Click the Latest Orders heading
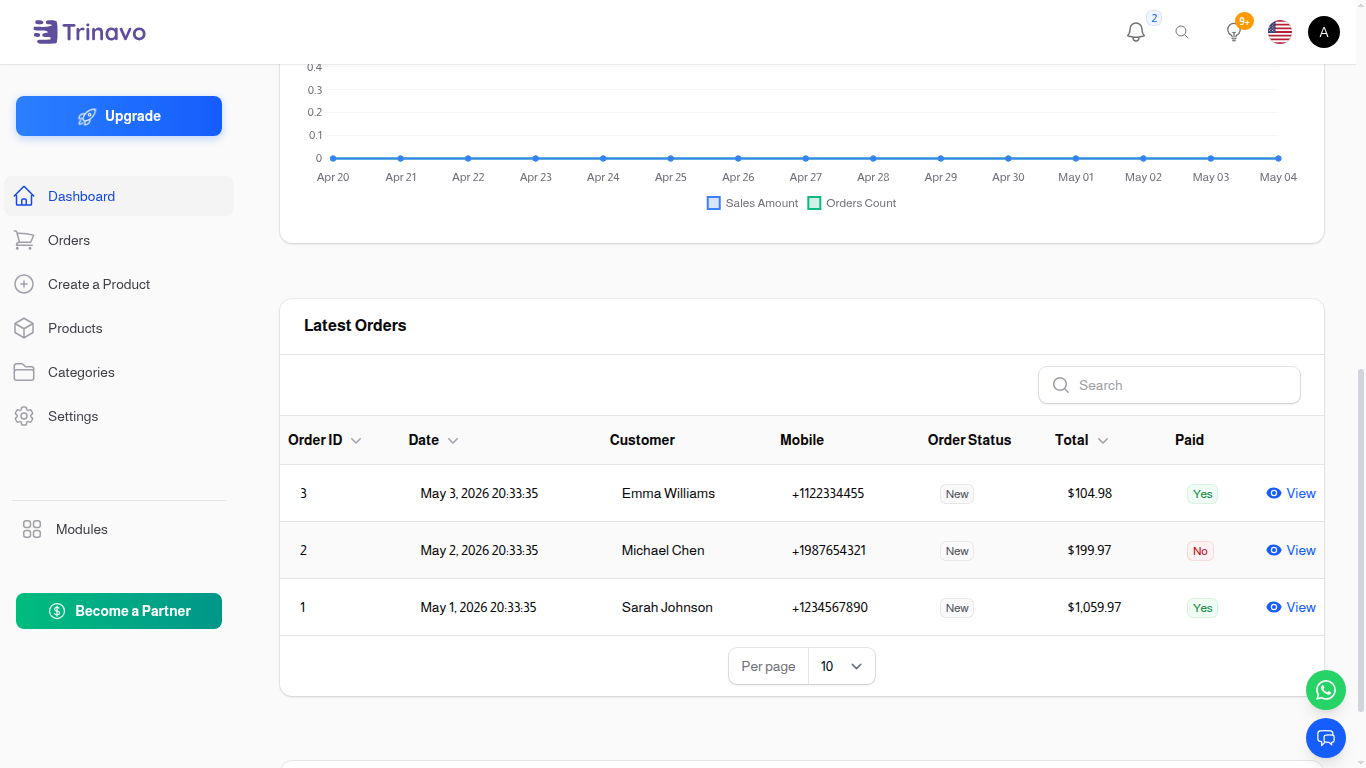Screen dimensions: 1366x768 click(x=355, y=325)
